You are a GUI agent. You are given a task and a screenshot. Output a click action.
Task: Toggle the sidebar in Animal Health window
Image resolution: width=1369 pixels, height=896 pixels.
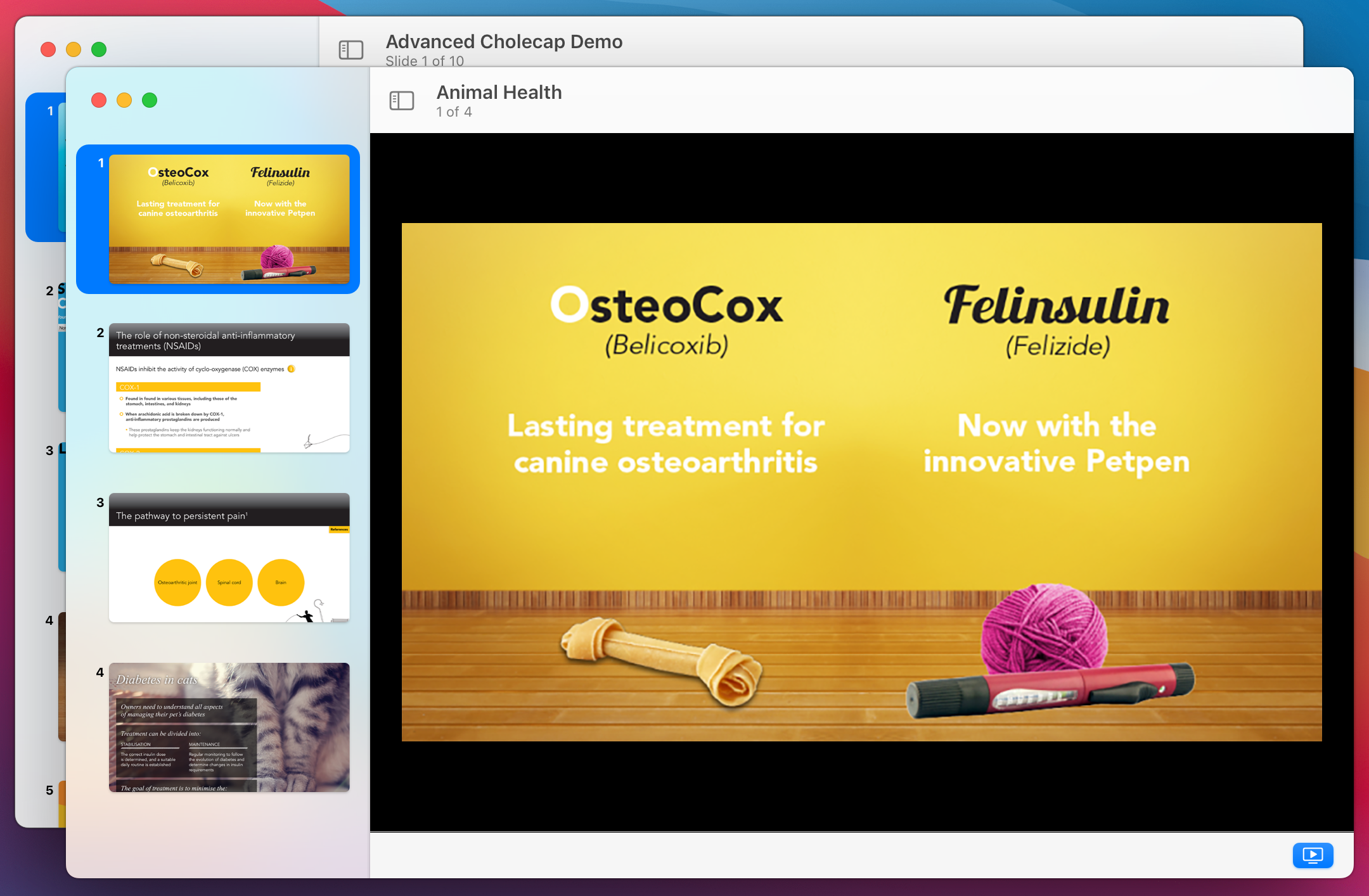(x=401, y=101)
